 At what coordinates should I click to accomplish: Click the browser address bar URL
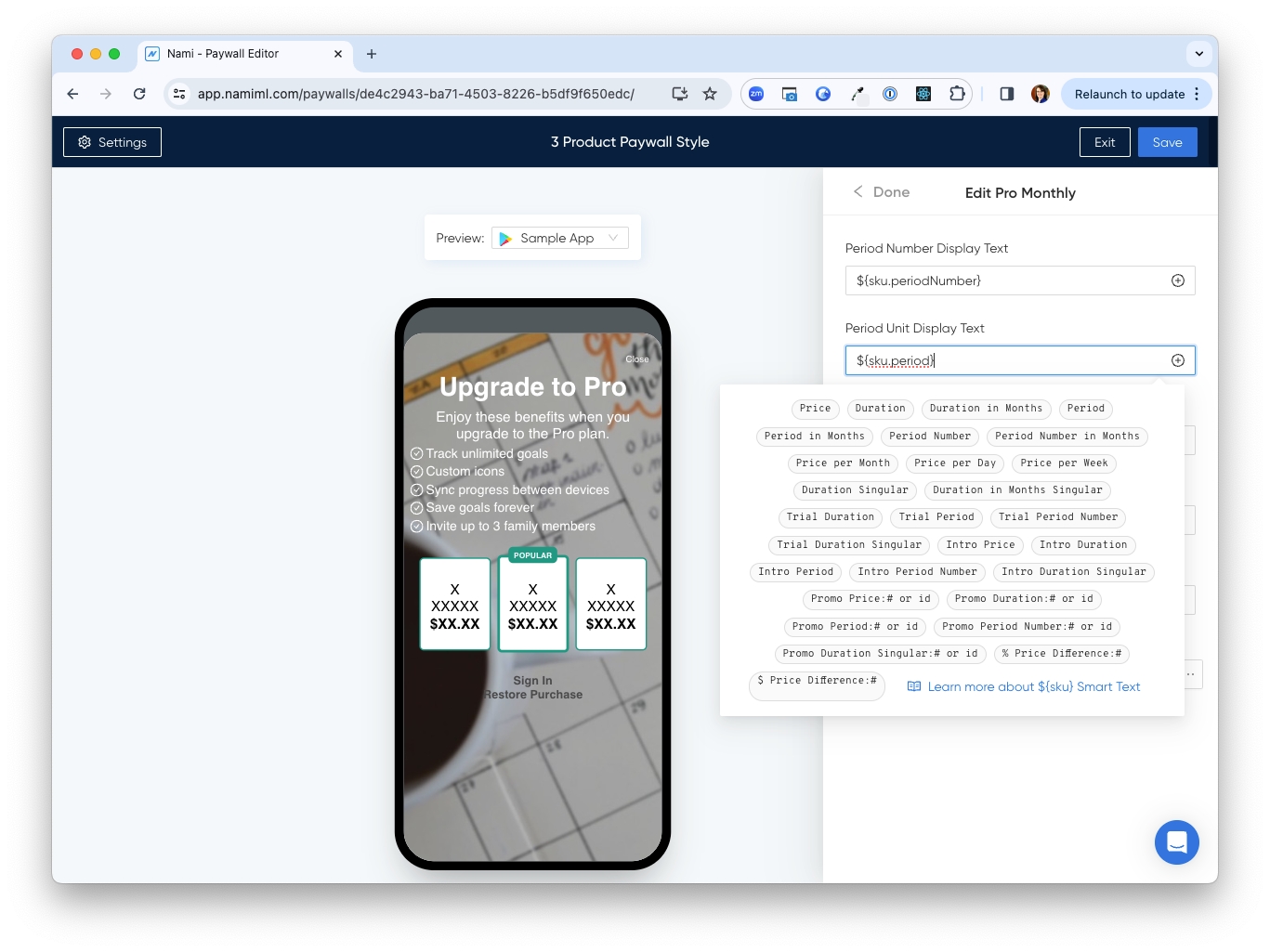point(416,94)
